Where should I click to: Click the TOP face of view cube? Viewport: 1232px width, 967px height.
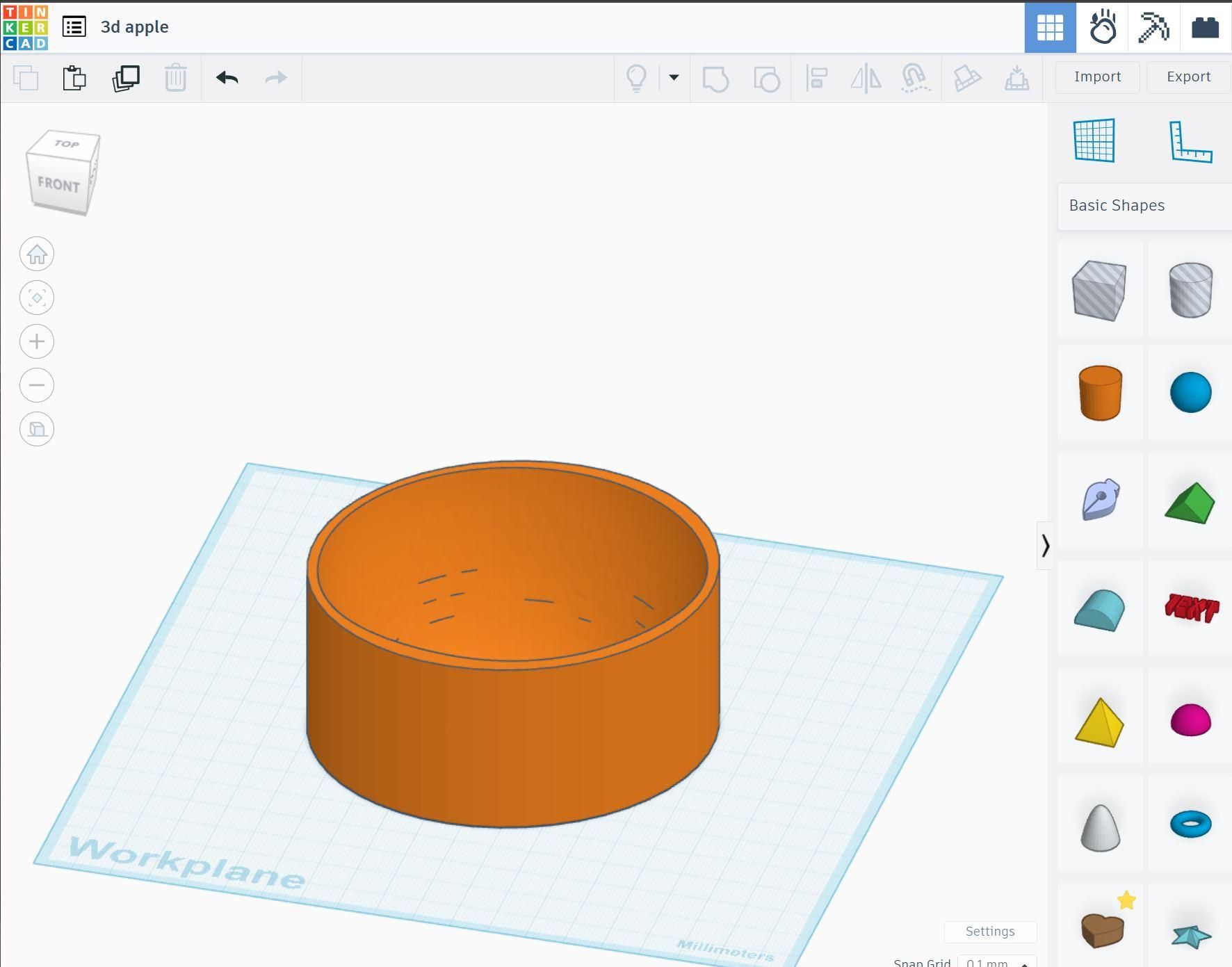tap(67, 144)
